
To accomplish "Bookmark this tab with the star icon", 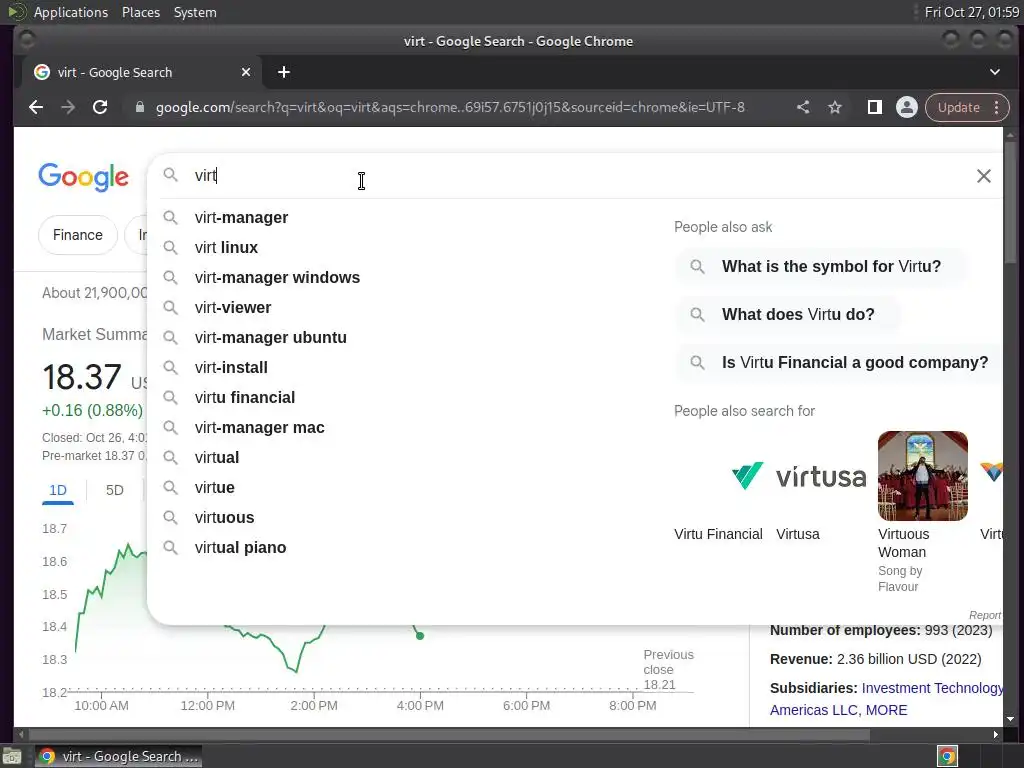I will click(835, 107).
